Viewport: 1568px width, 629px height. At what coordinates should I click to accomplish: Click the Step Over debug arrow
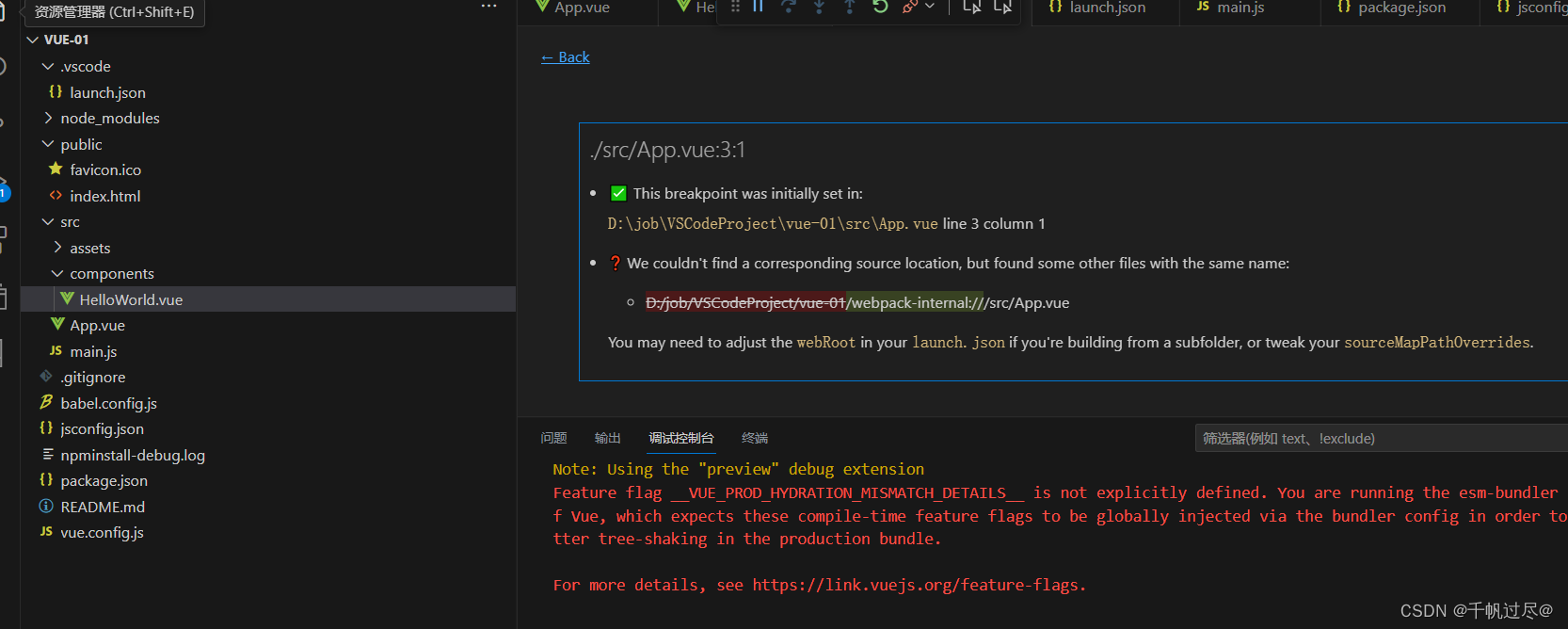pyautogui.click(x=789, y=7)
